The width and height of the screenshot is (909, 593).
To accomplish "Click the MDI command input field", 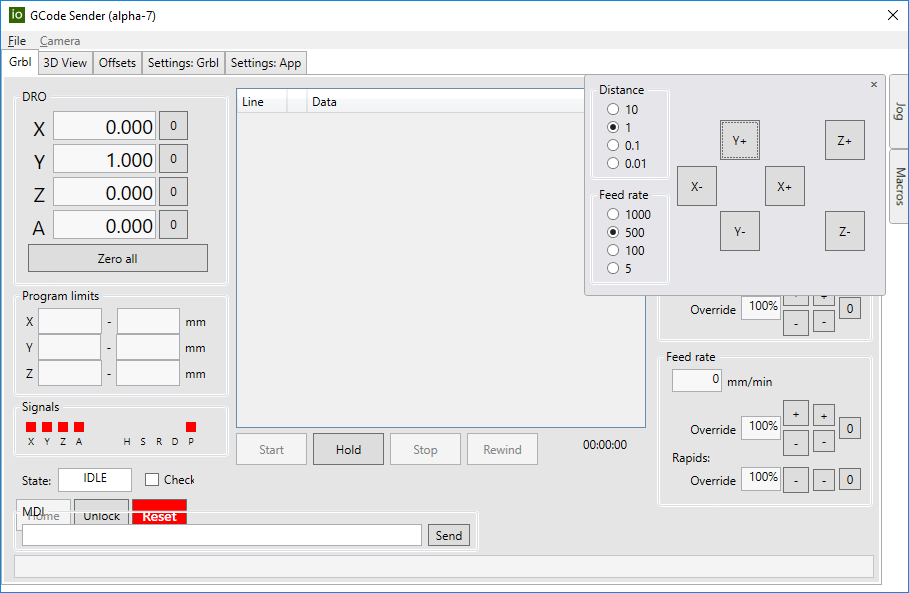I will point(221,536).
